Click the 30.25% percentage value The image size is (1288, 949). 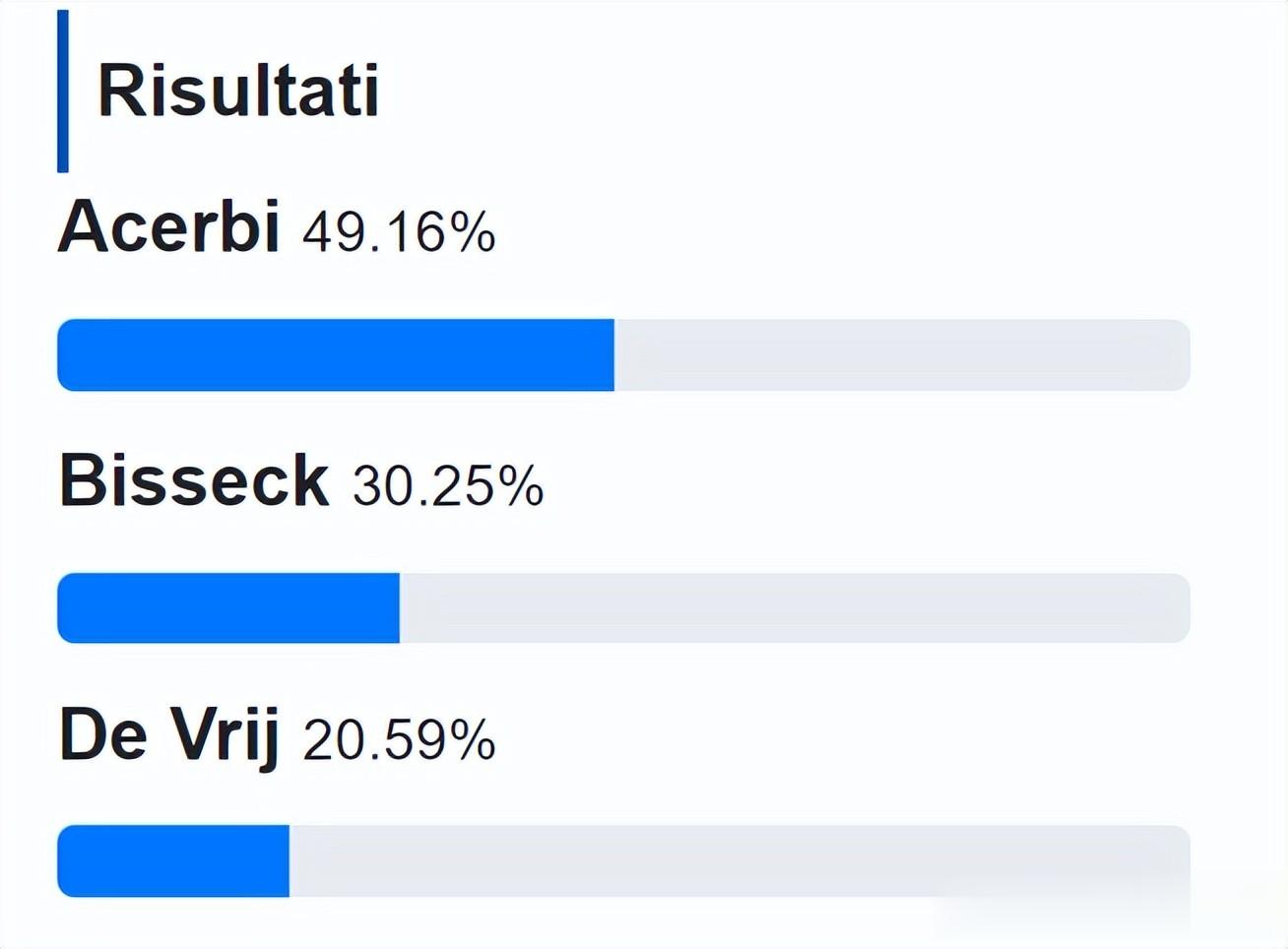[448, 486]
